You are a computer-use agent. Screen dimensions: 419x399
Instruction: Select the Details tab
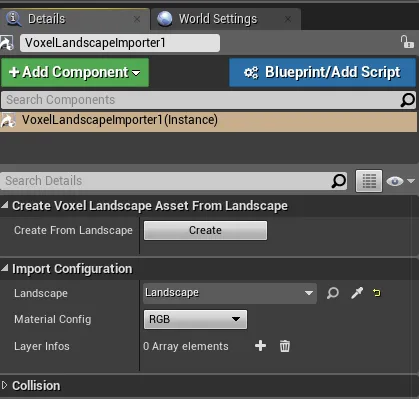[x=75, y=19]
